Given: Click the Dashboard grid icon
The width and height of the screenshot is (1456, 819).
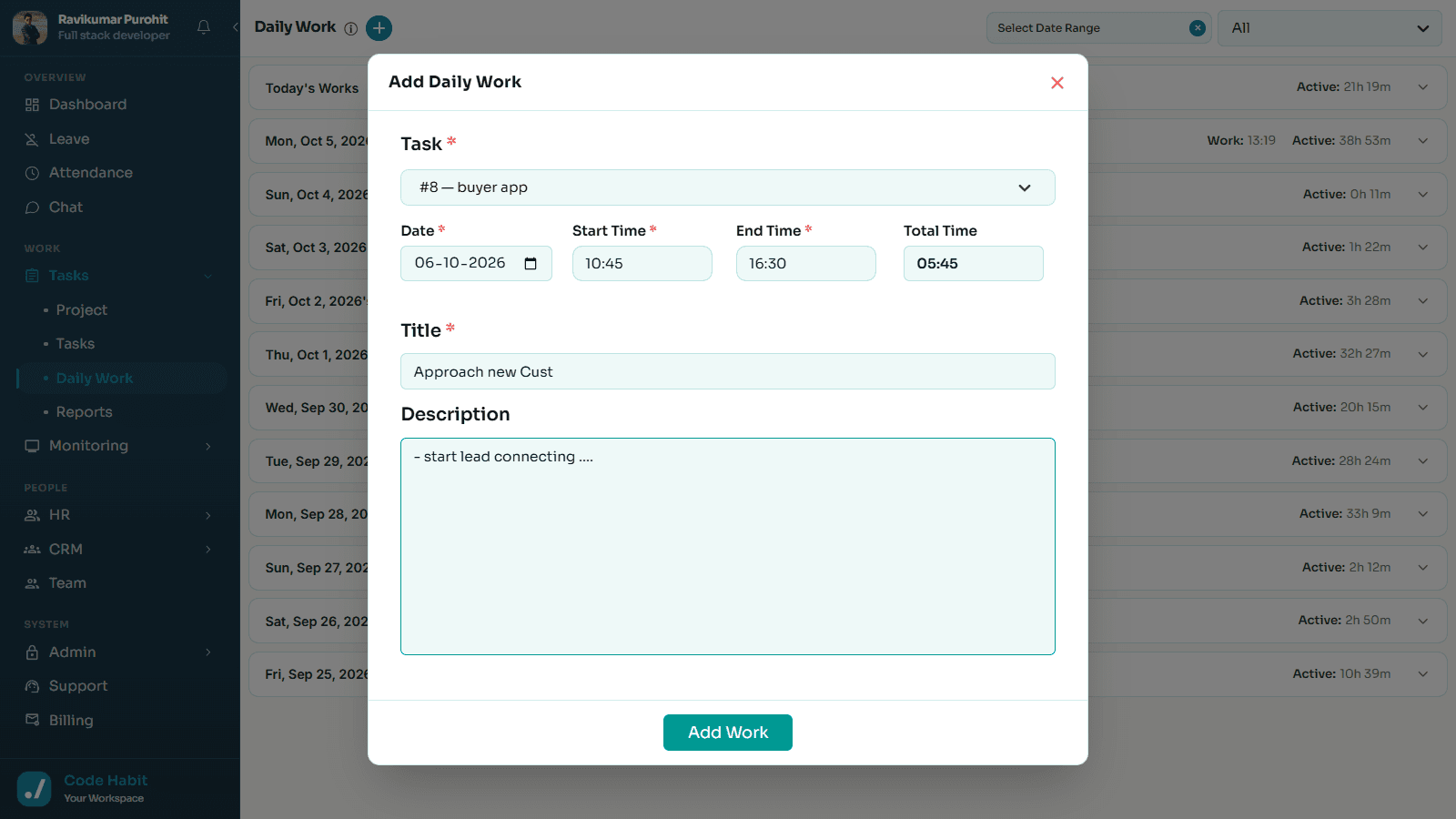Looking at the screenshot, I should (x=32, y=105).
